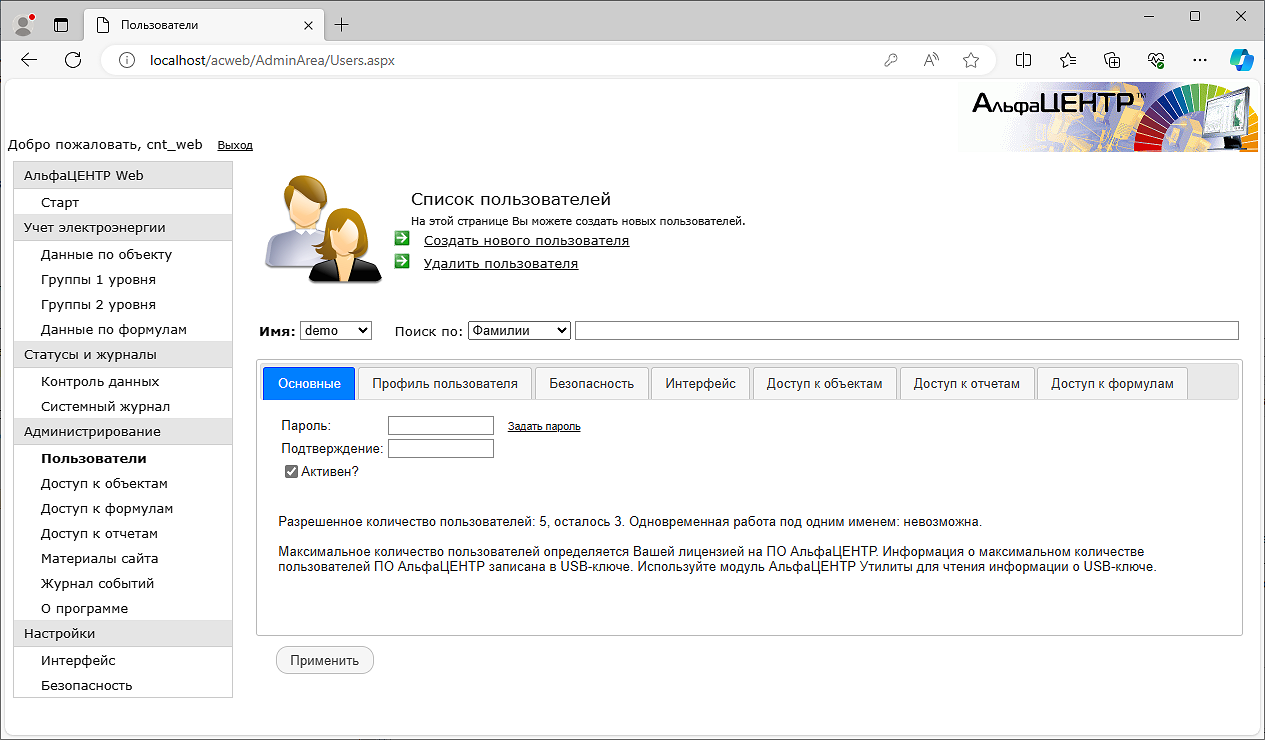Open the Copilot sidebar icon

pos(1241,60)
